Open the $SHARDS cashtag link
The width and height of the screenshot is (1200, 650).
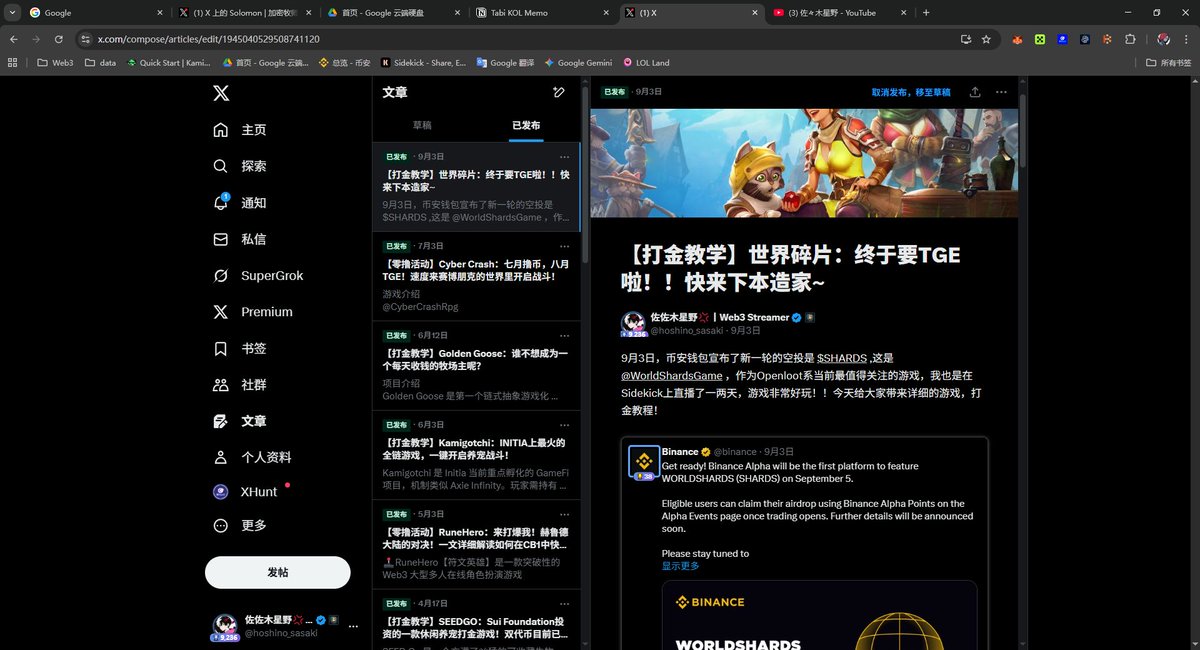click(842, 358)
